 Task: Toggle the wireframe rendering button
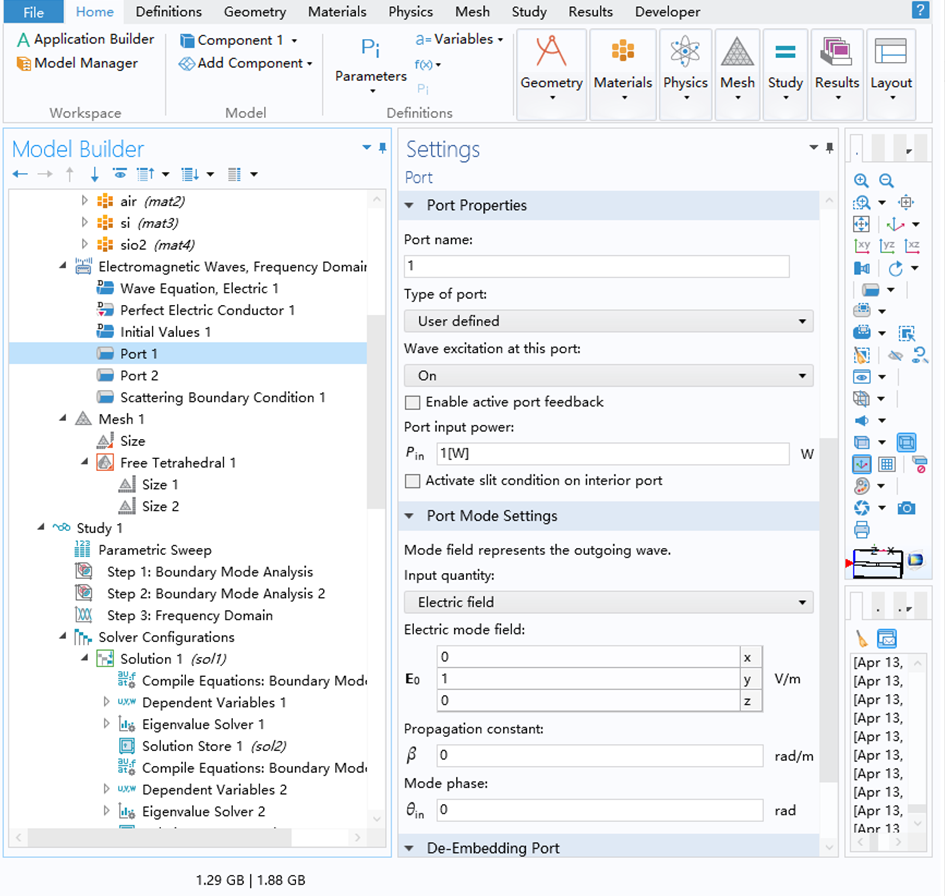906,442
